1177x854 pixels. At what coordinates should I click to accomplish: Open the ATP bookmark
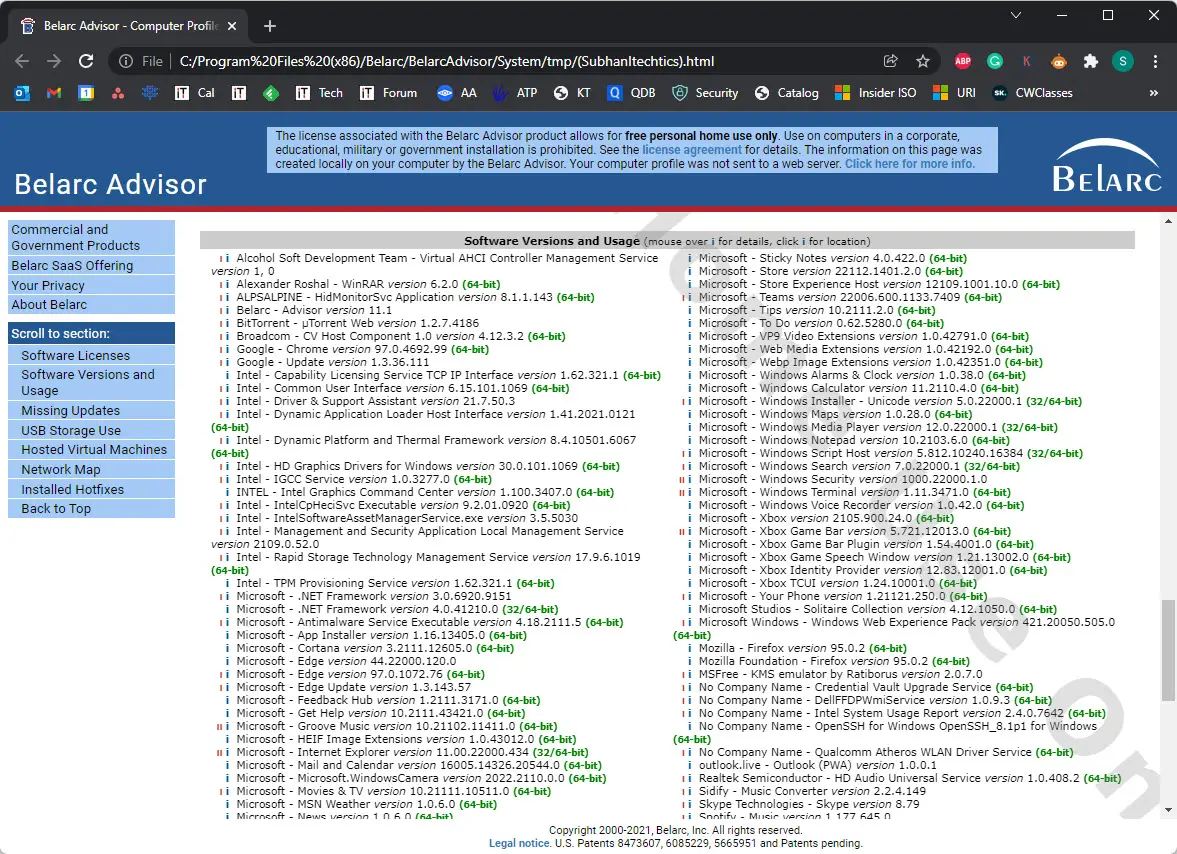(x=513, y=93)
